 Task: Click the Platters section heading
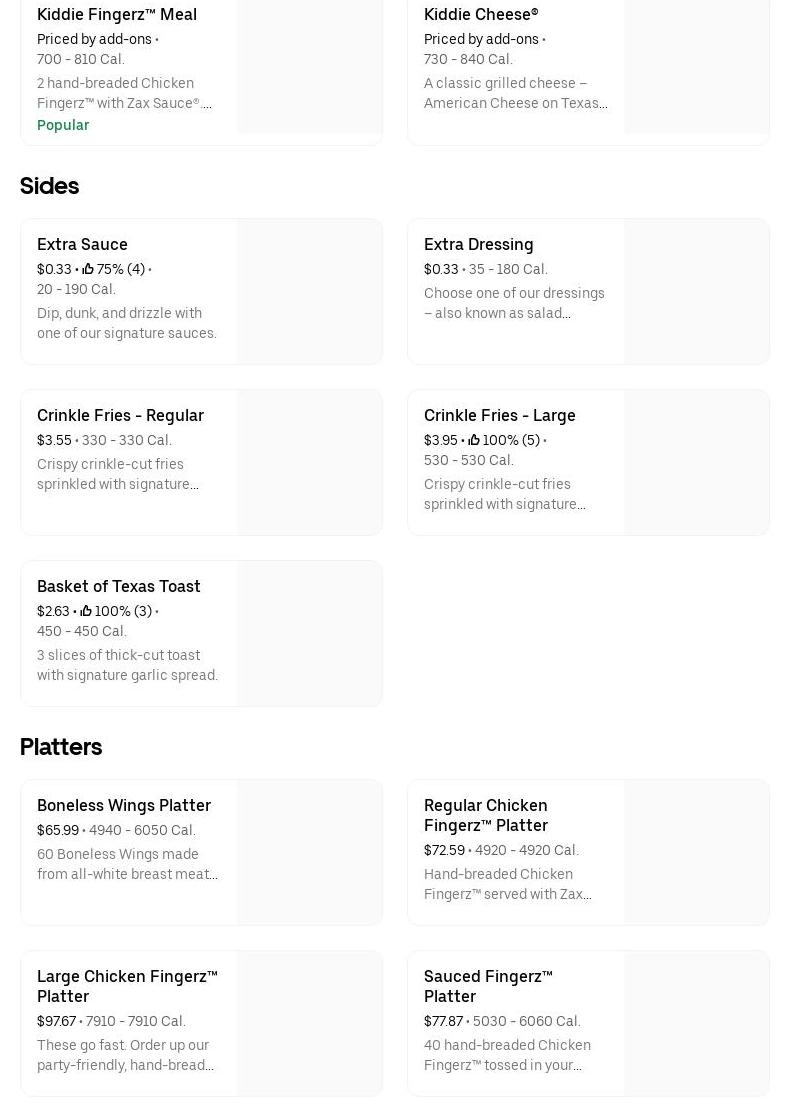[x=61, y=747]
